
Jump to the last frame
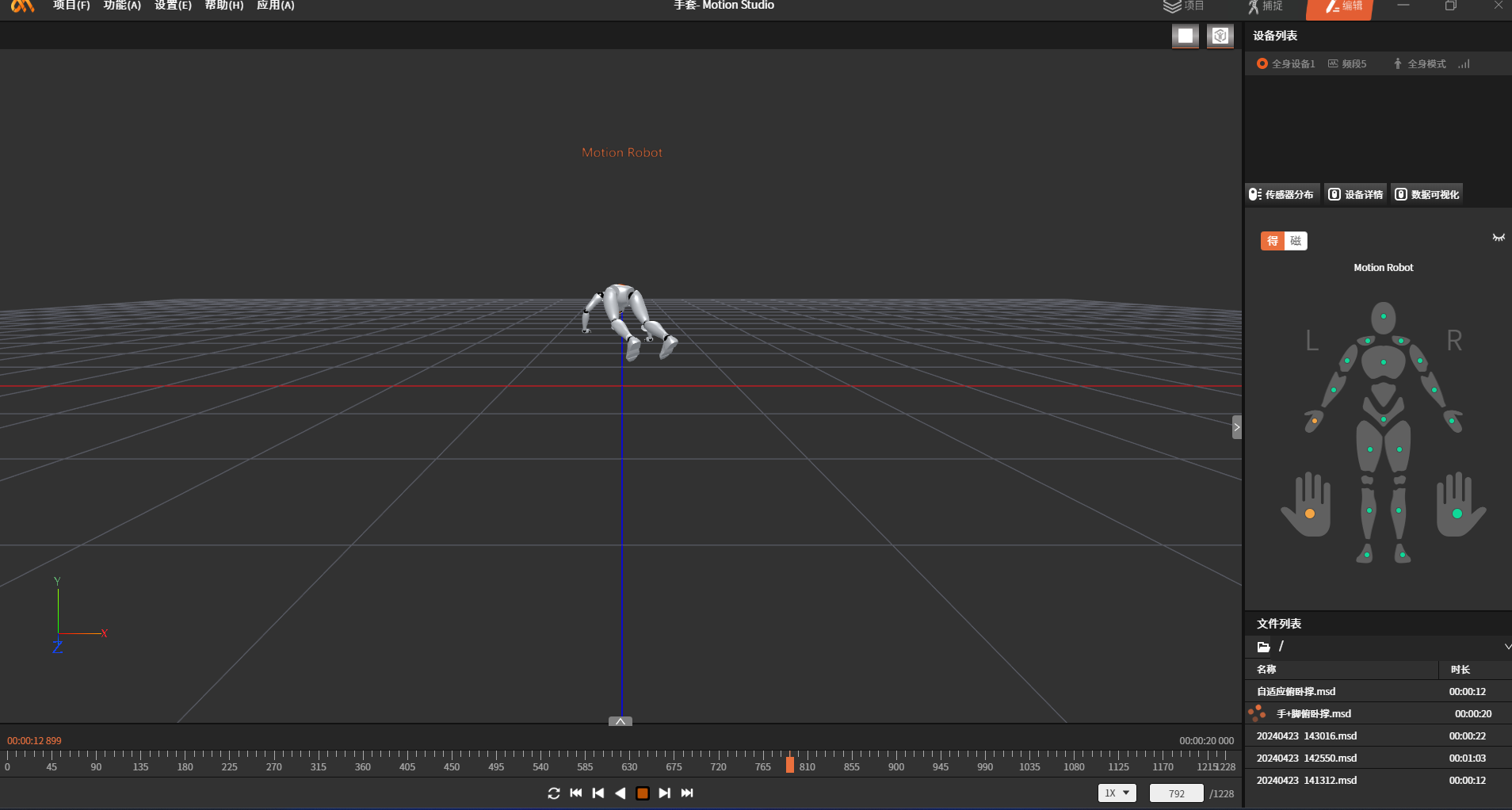pyautogui.click(x=687, y=793)
